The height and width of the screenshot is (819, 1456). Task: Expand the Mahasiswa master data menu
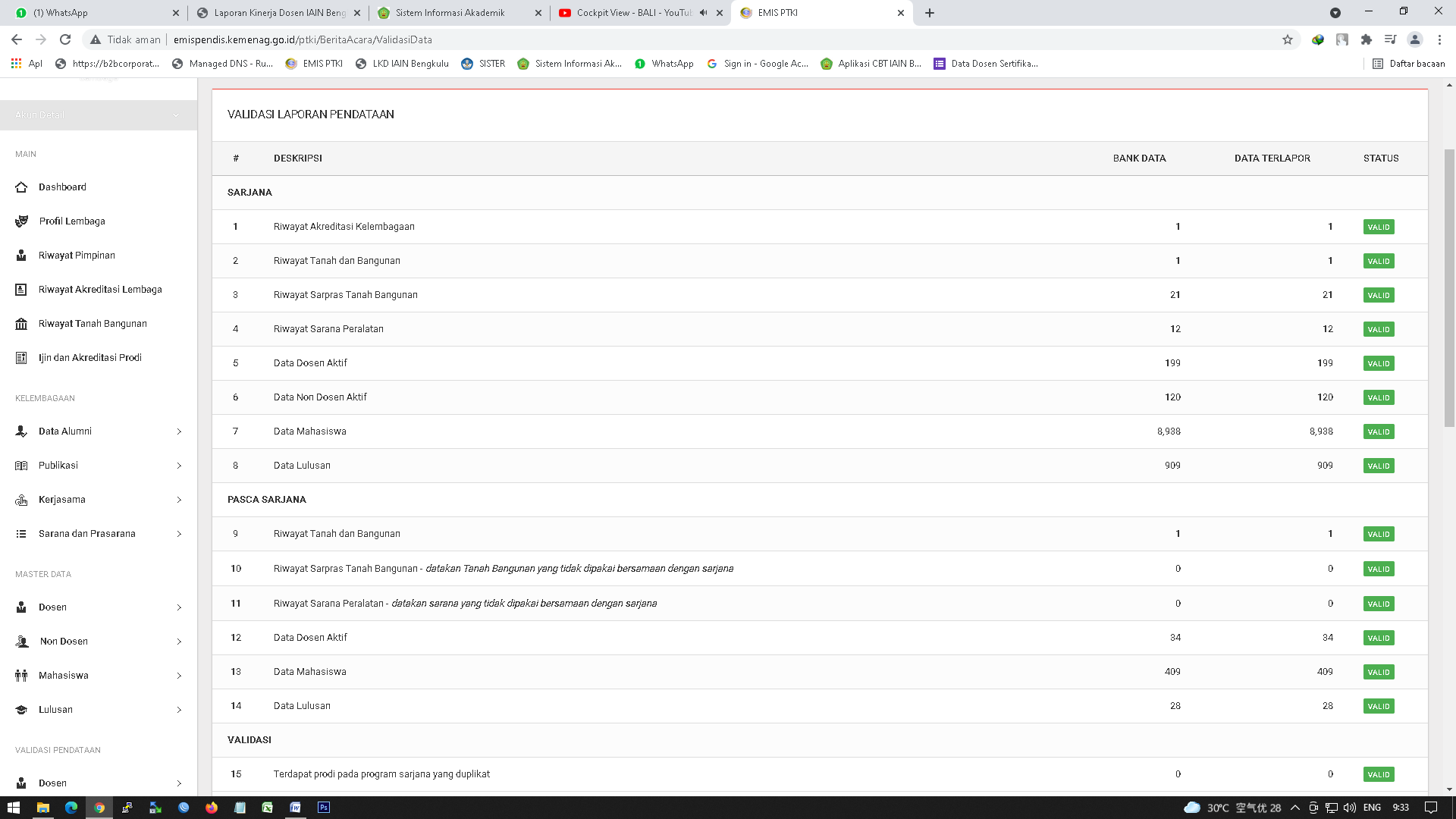[179, 676]
